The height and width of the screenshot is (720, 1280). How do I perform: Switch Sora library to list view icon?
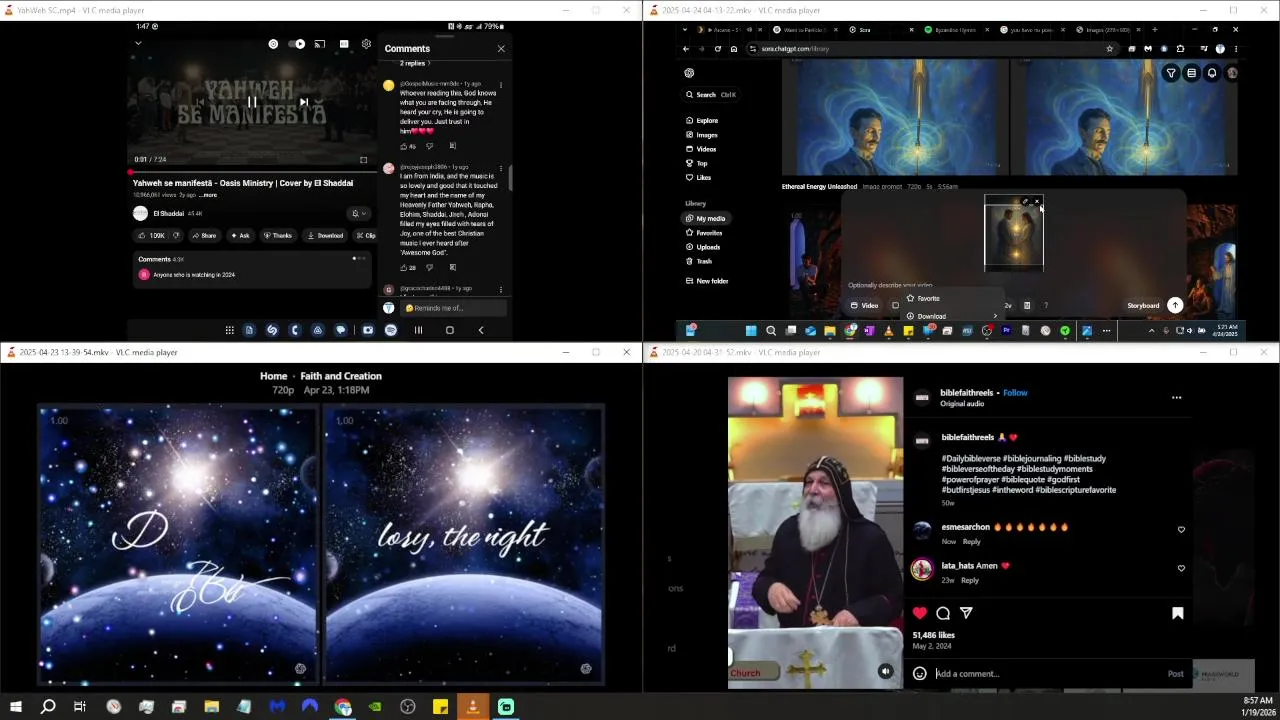point(1192,73)
